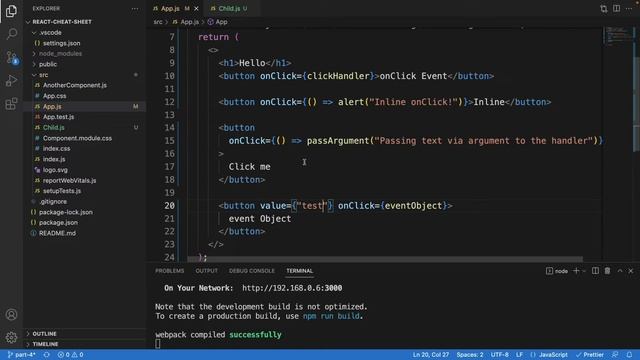Open AnotherComponent.js file
This screenshot has height=360, width=640.
[x=75, y=85]
